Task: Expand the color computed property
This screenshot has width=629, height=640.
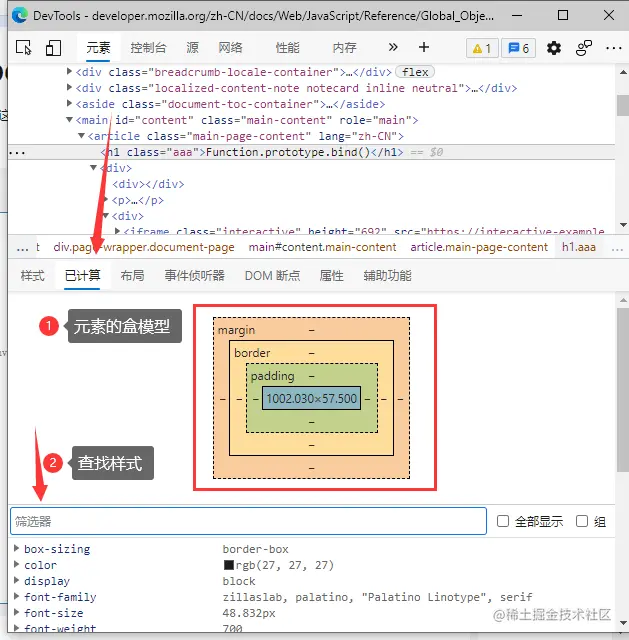Action: 17,564
